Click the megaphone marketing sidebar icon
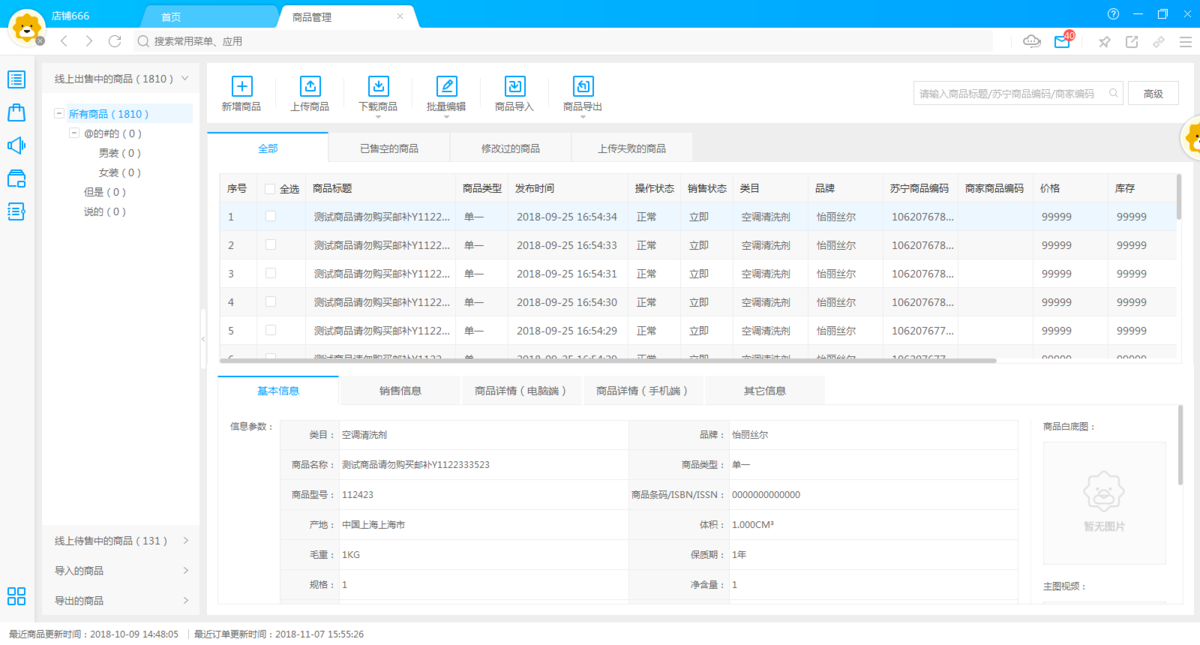The width and height of the screenshot is (1200, 645). pyautogui.click(x=16, y=146)
